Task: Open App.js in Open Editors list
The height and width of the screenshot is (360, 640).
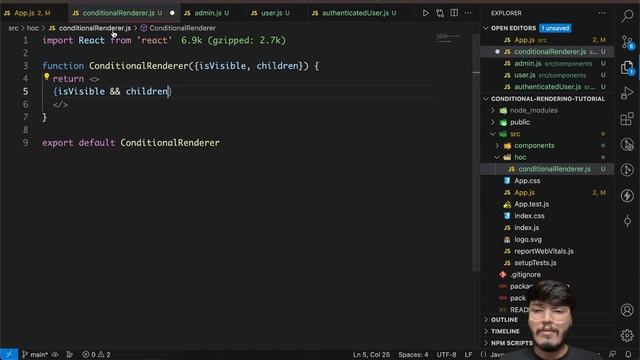Action: 547,40
